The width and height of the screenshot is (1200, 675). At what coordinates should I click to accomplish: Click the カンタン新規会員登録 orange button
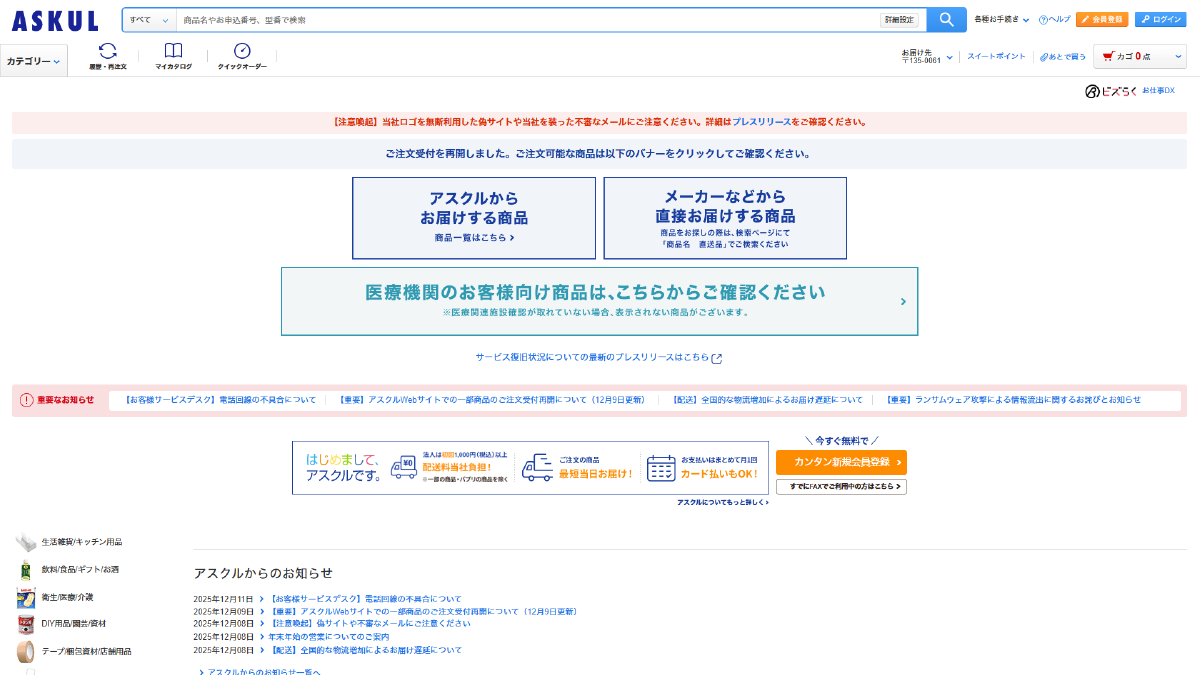[x=841, y=462]
